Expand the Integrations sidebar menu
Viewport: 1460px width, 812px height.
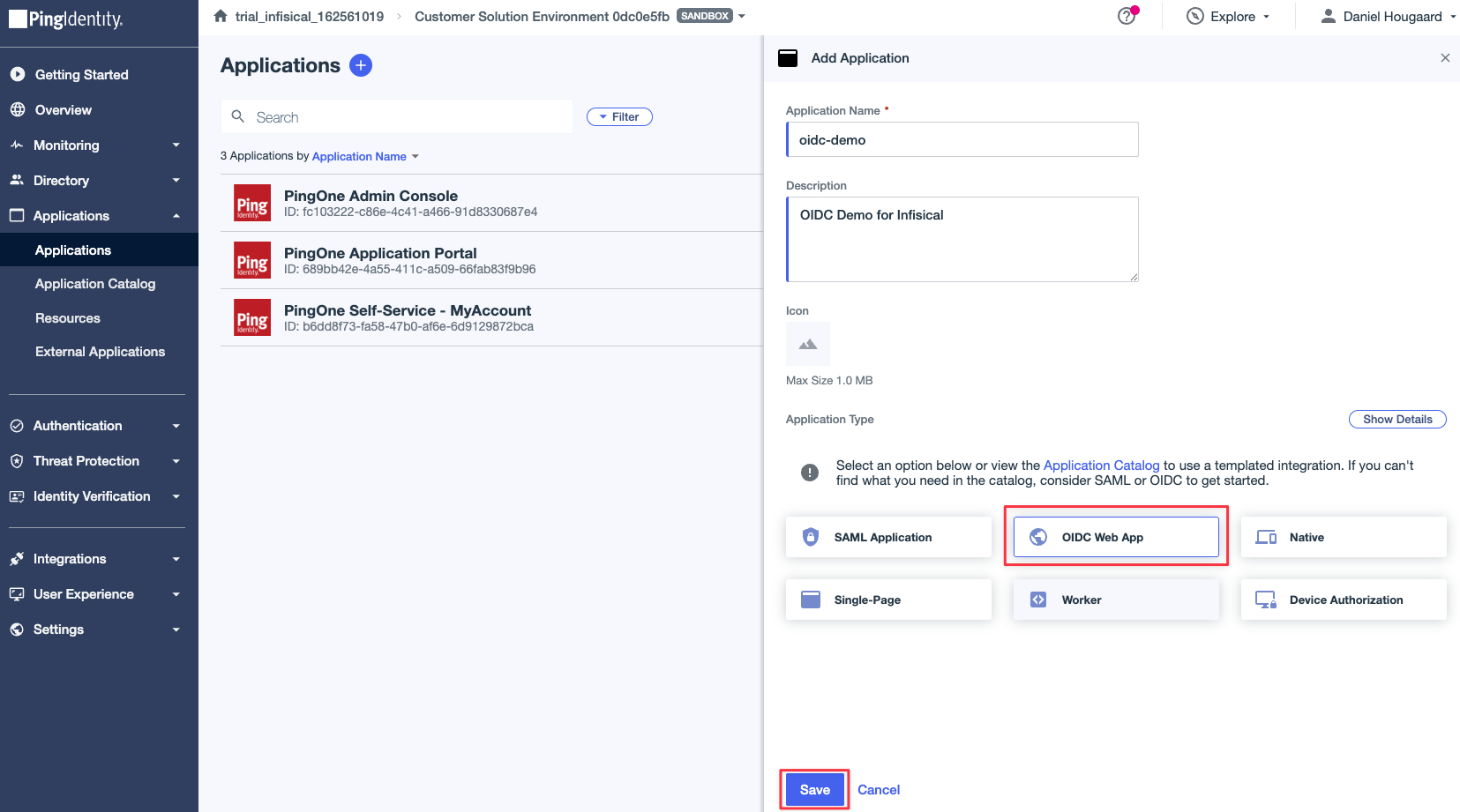[x=99, y=559]
